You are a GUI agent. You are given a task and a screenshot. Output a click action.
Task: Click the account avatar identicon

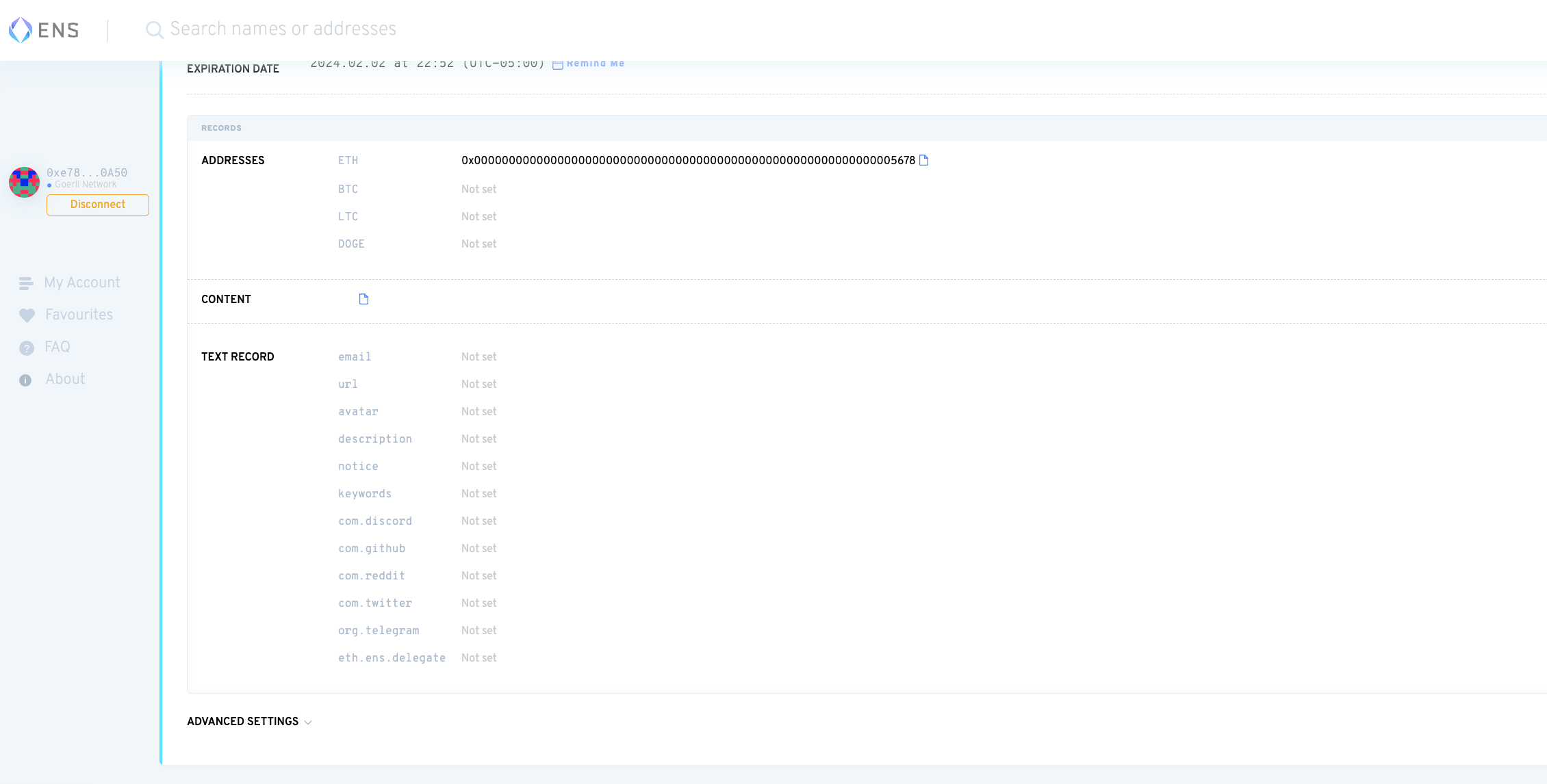[24, 182]
